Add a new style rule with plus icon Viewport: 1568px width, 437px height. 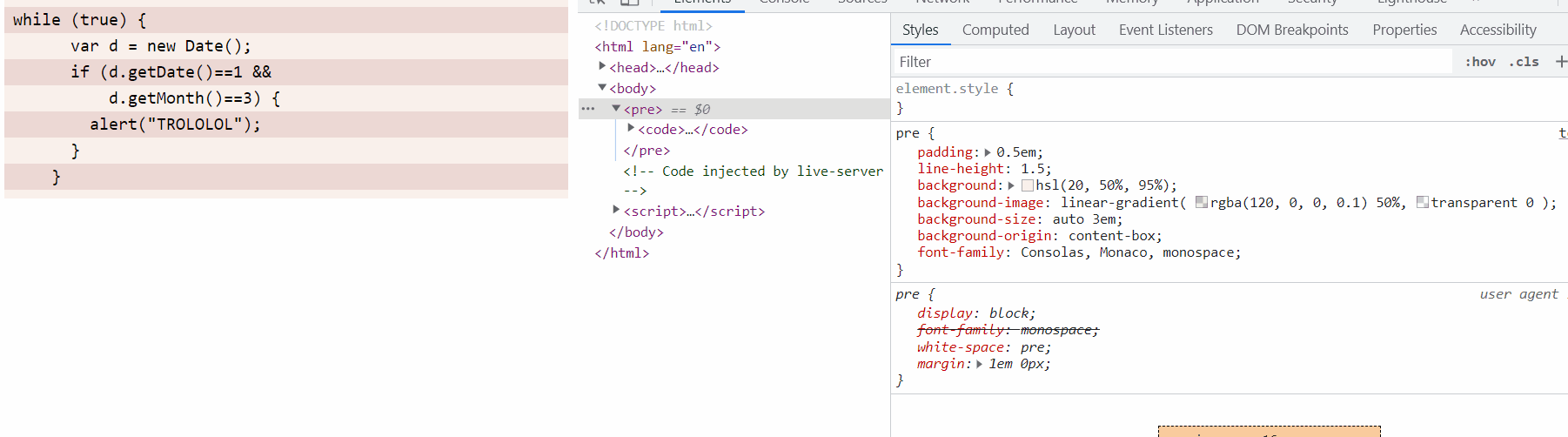tap(1560, 62)
